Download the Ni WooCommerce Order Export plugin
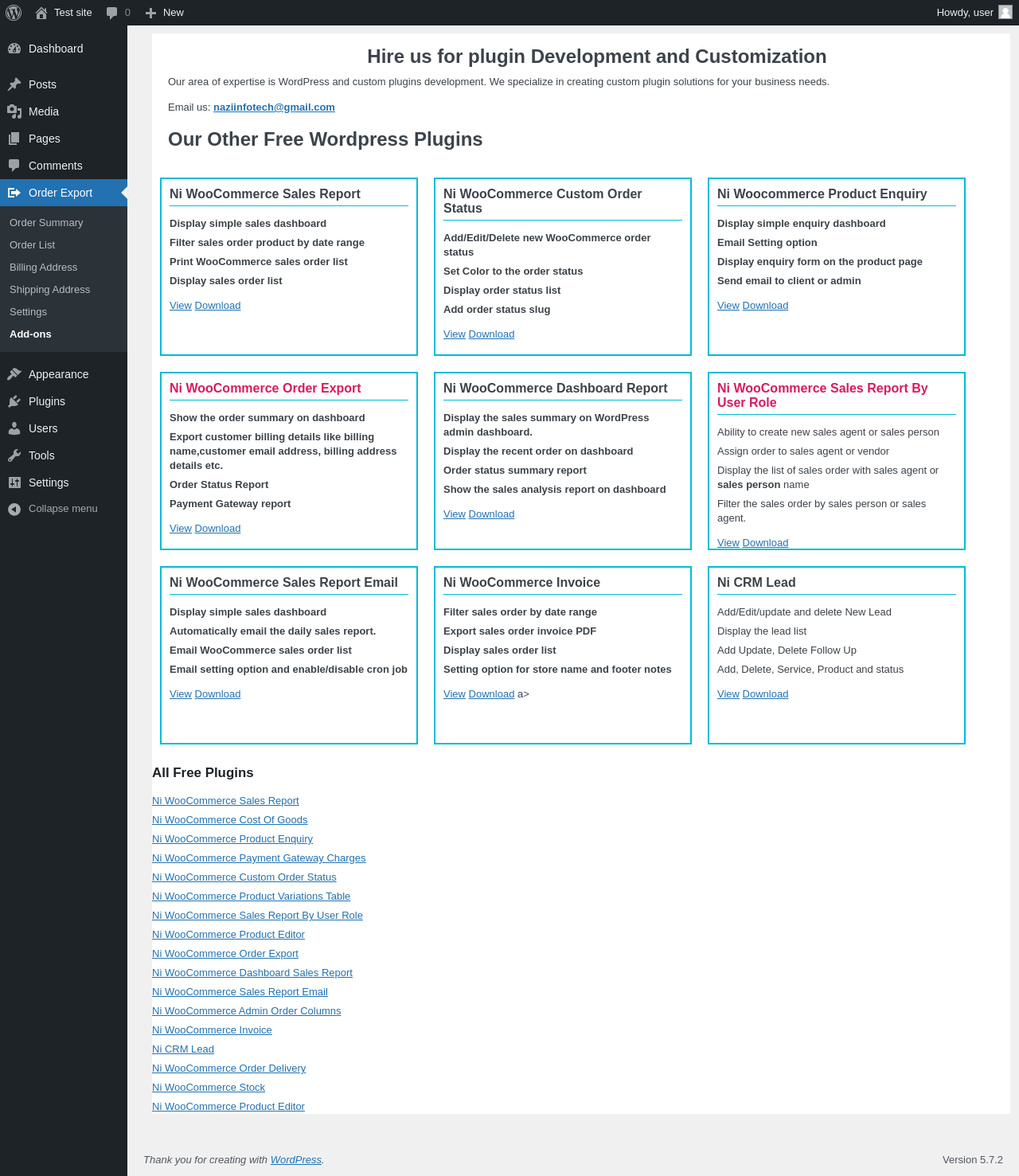1019x1176 pixels. click(x=217, y=529)
